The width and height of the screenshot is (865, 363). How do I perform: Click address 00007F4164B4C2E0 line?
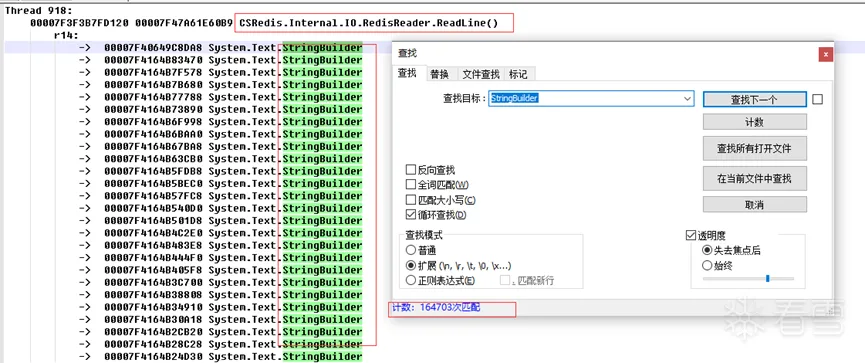point(220,233)
